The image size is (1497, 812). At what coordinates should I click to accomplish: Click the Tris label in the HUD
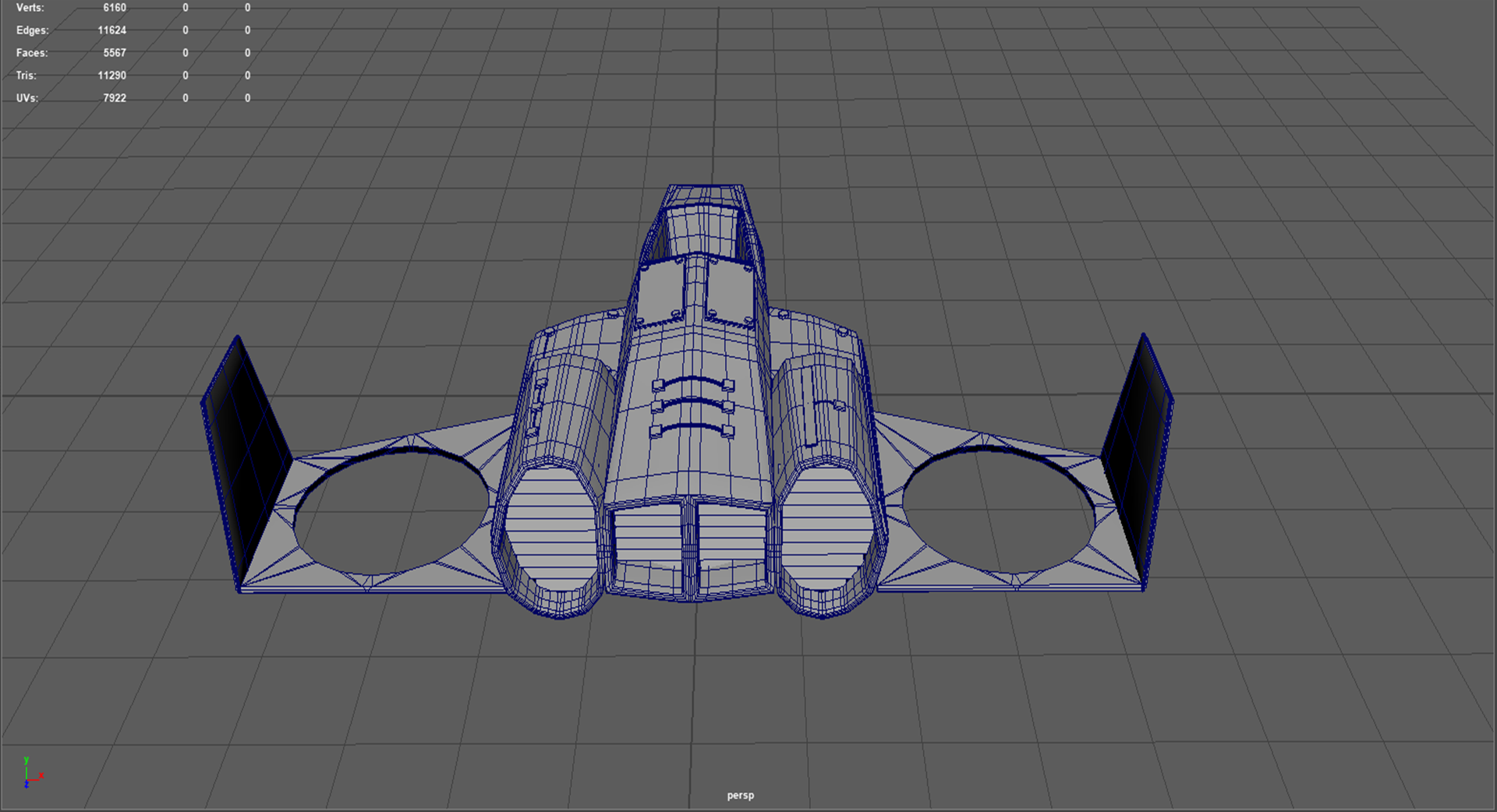[x=26, y=76]
